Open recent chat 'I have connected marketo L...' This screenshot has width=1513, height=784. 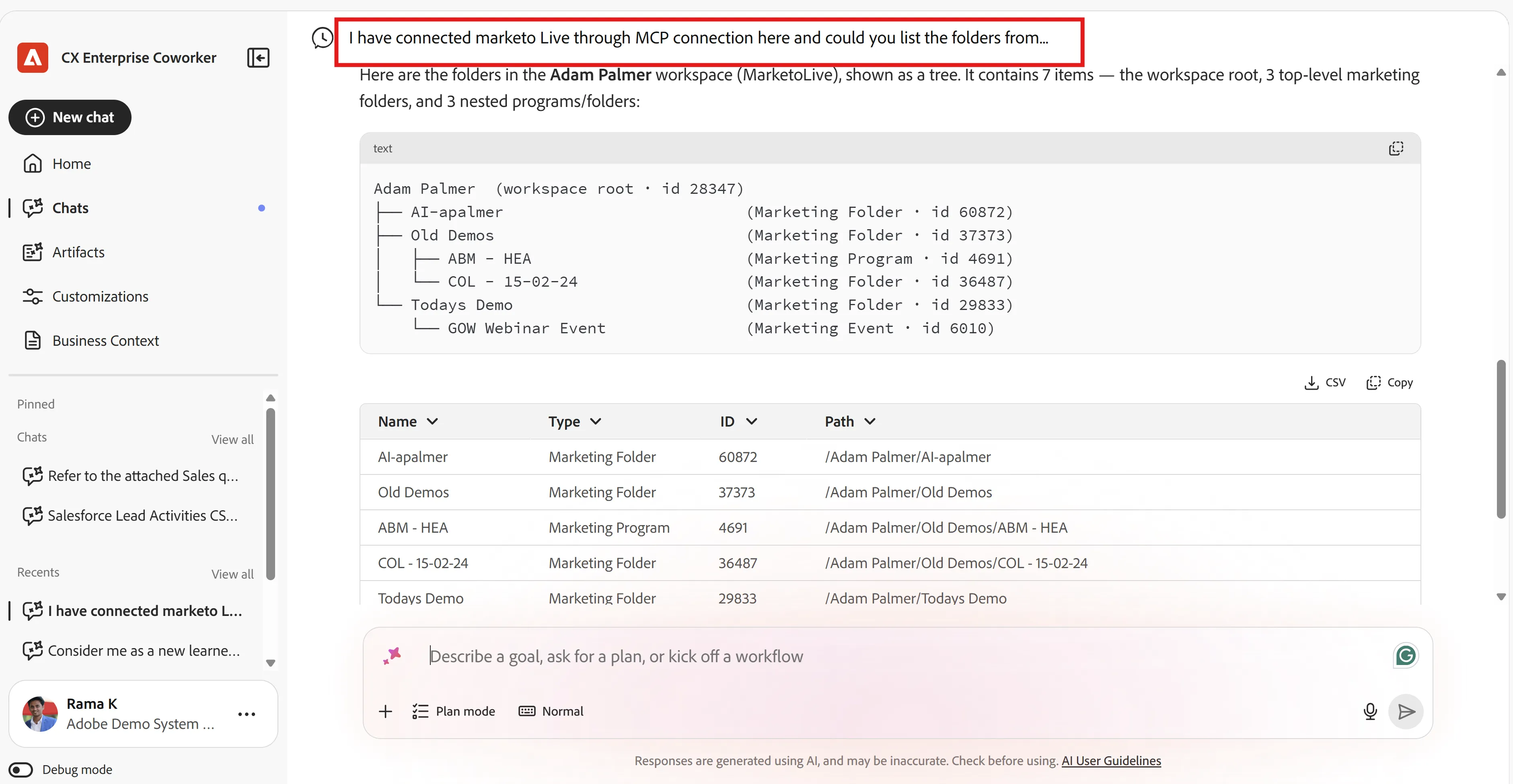pyautogui.click(x=133, y=611)
